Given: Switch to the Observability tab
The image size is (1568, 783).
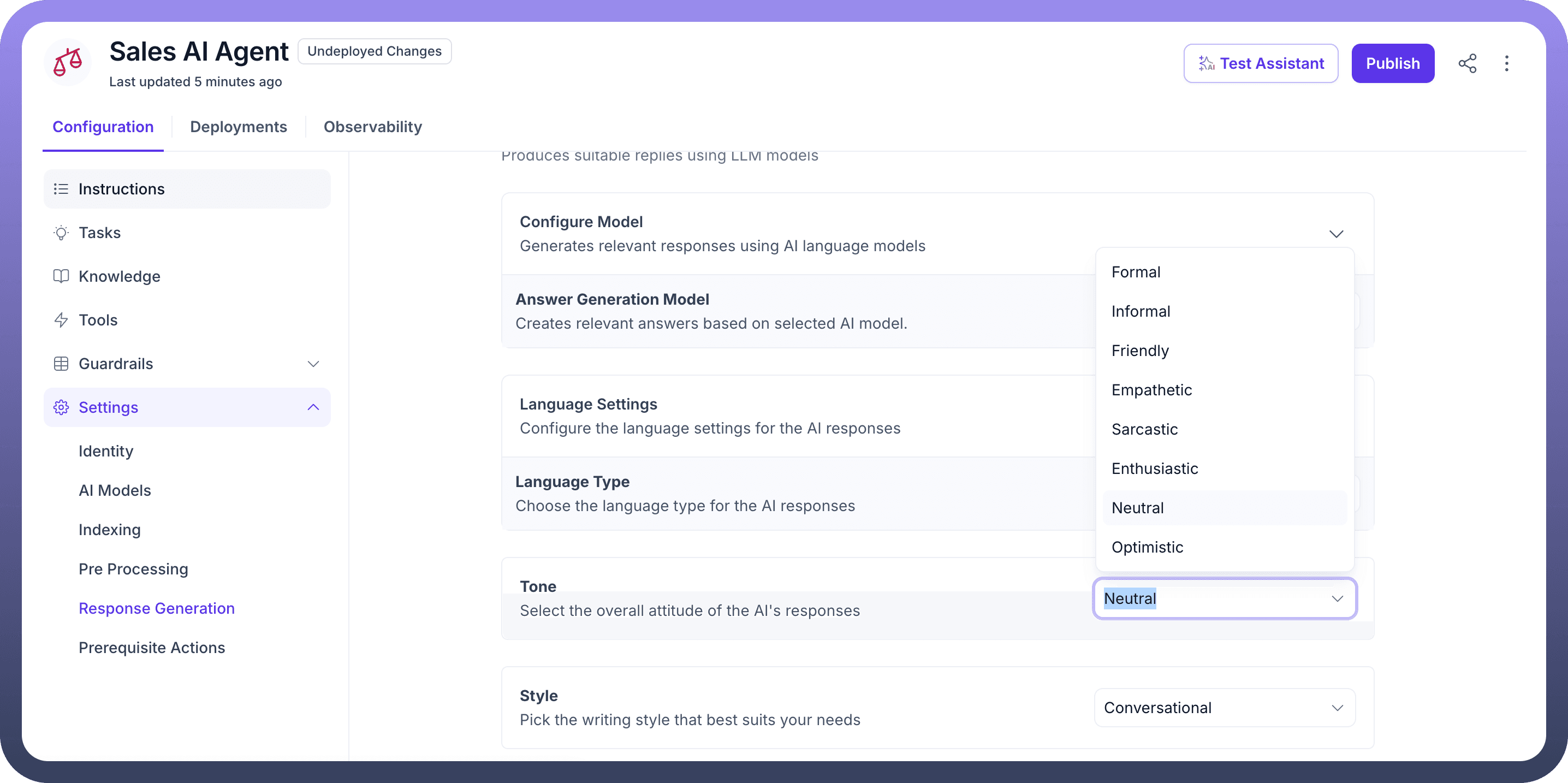Looking at the screenshot, I should pos(372,127).
